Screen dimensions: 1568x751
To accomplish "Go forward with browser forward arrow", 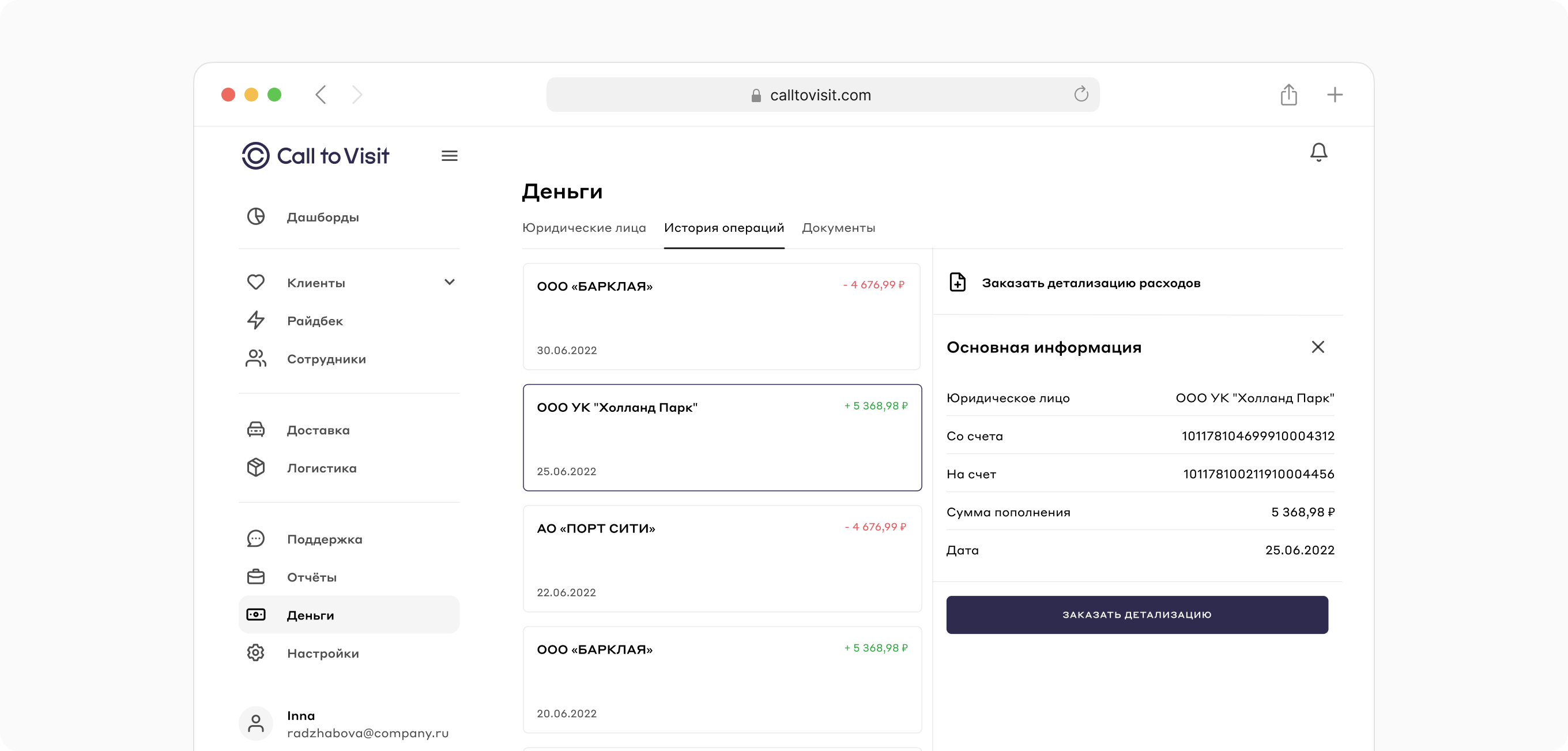I will click(357, 95).
